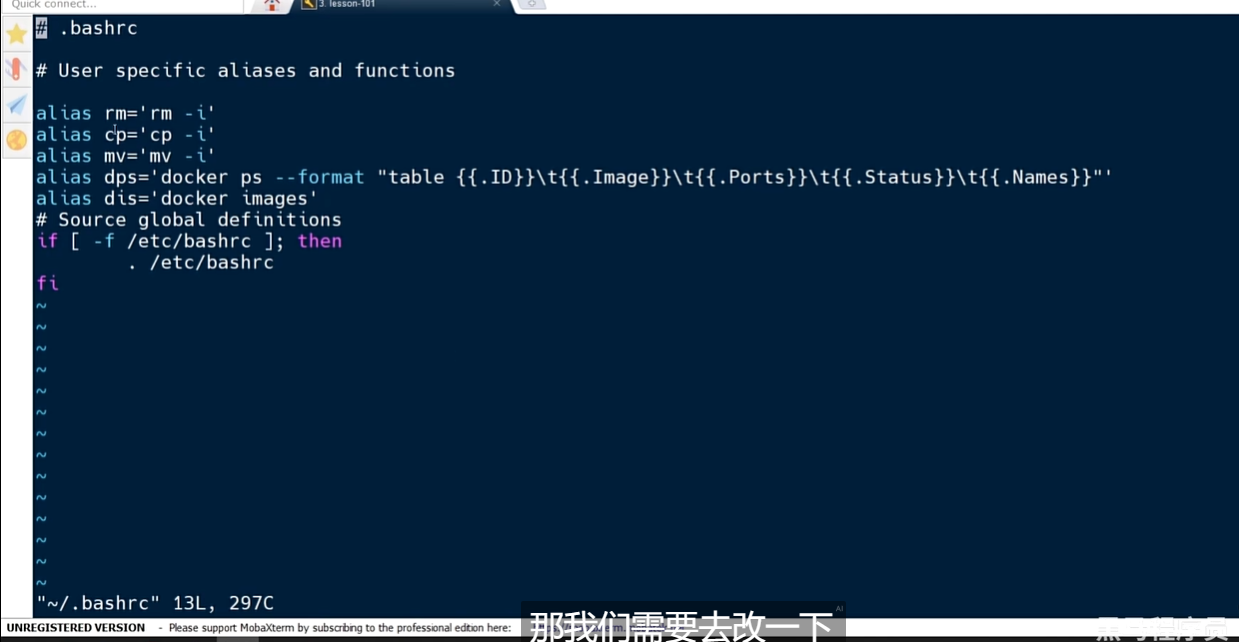The height and width of the screenshot is (642, 1239).
Task: Click the 'fi' keyword in the editor
Action: point(47,284)
